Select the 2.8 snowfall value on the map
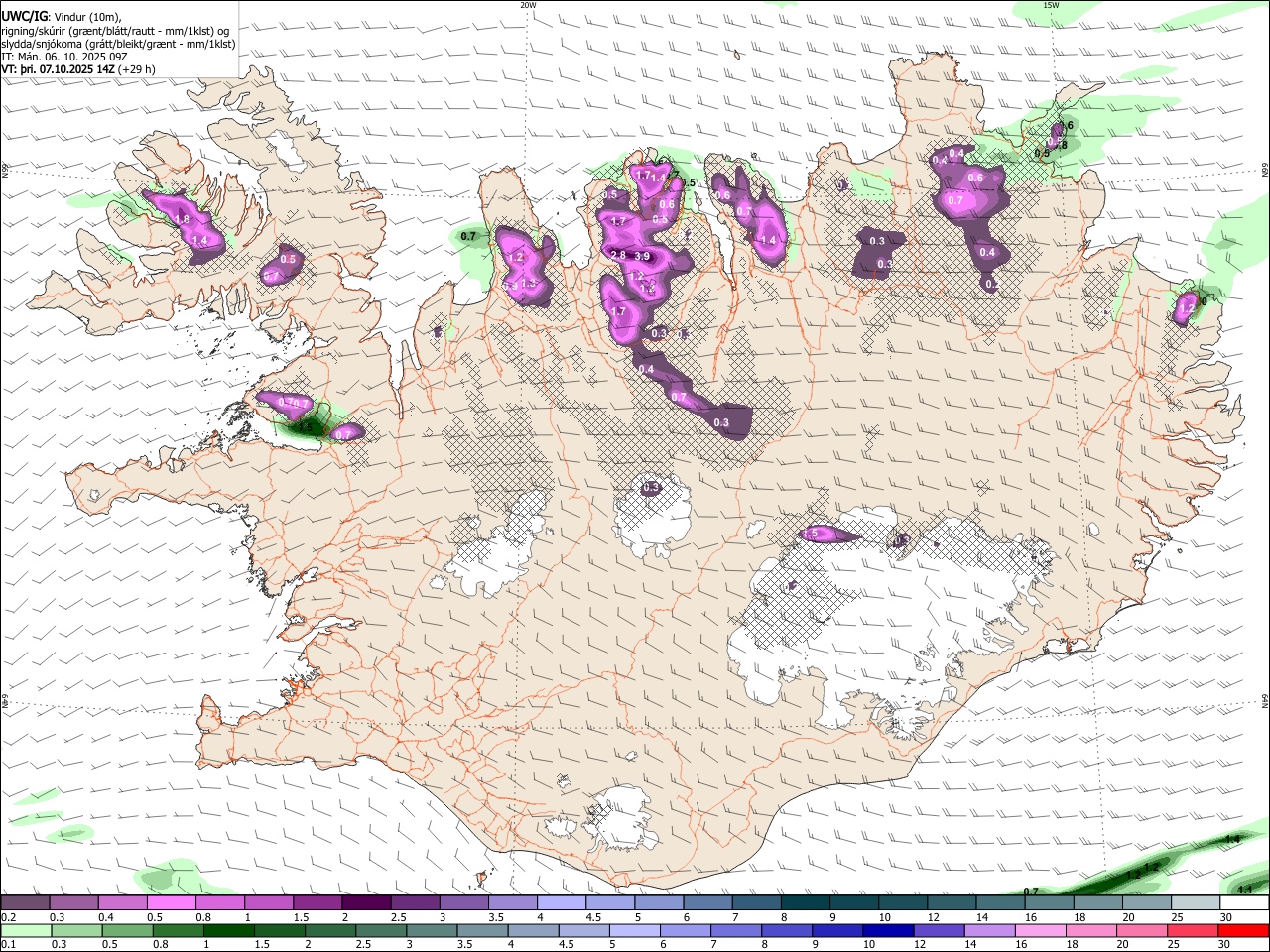 pos(617,255)
